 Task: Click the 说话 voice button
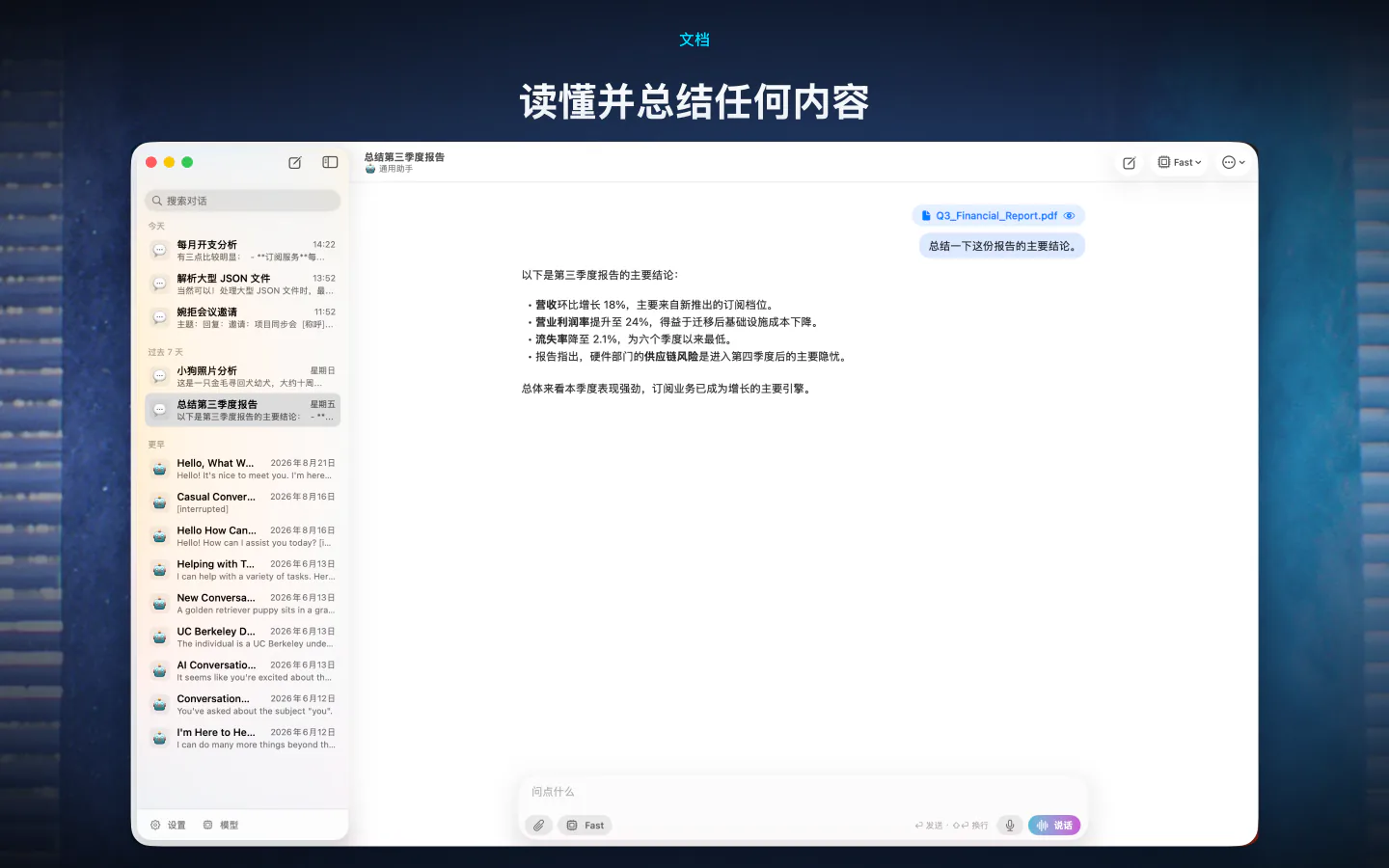click(x=1054, y=826)
